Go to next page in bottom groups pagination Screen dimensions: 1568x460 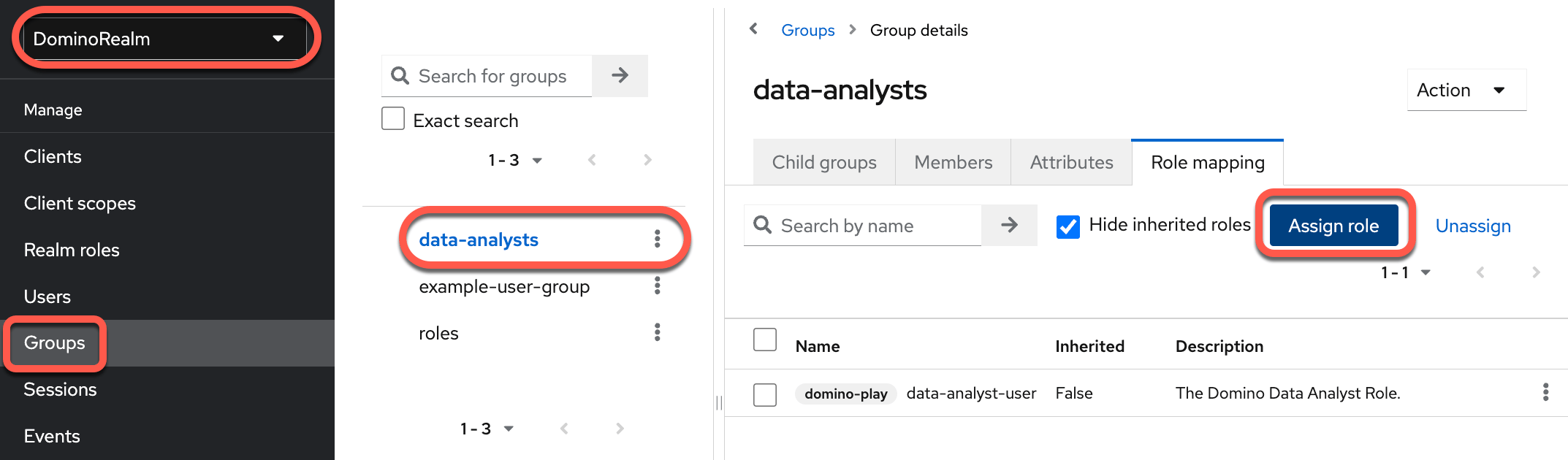tap(620, 429)
